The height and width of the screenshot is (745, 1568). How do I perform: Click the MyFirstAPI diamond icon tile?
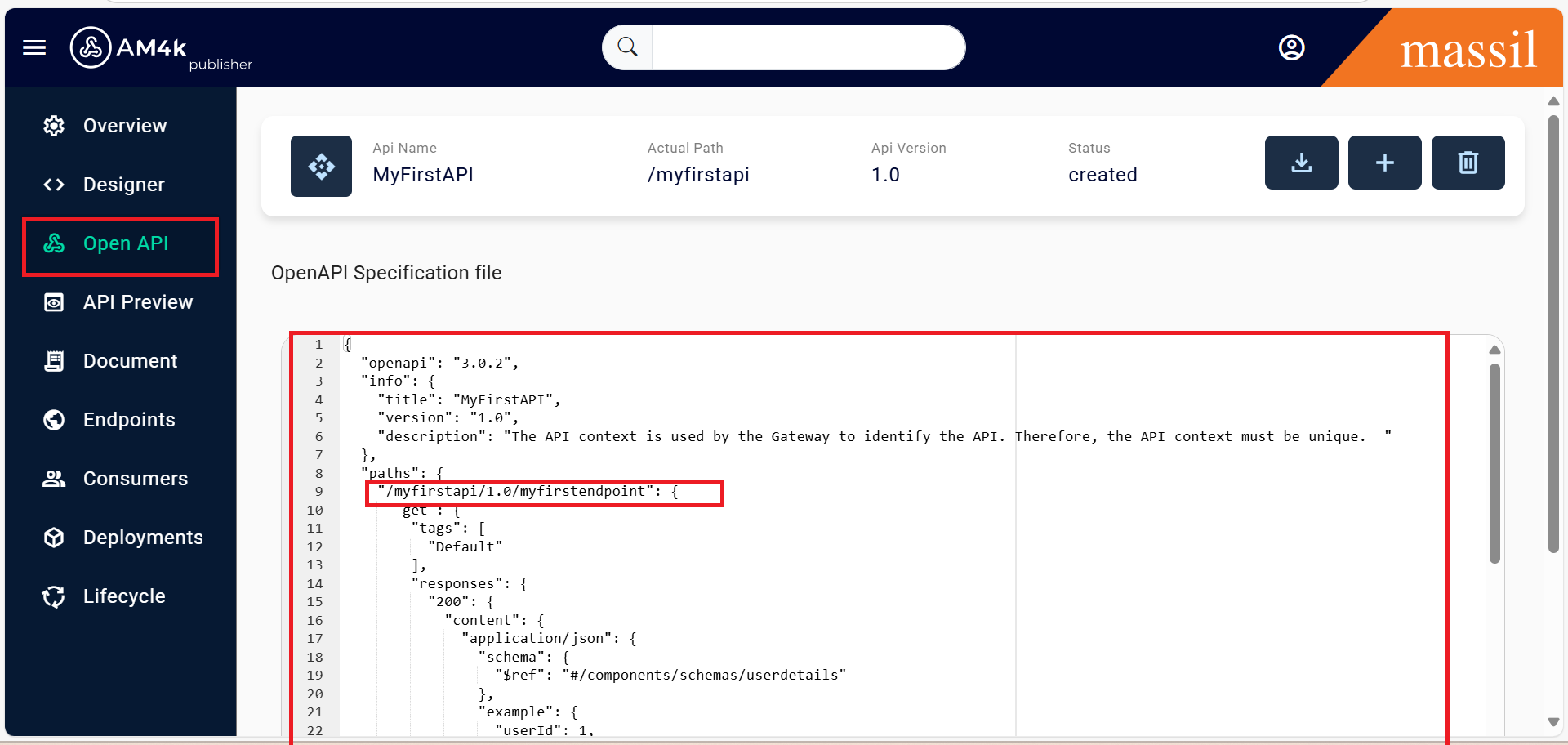321,166
